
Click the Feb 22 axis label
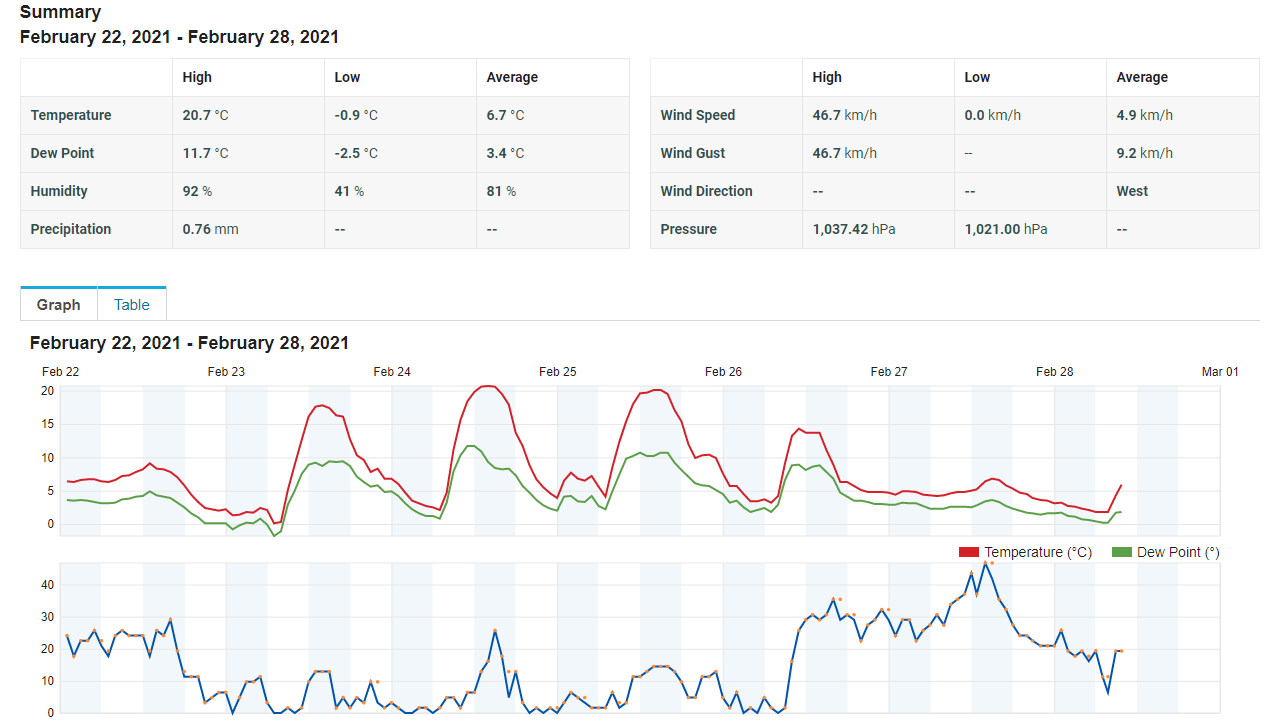coord(61,372)
